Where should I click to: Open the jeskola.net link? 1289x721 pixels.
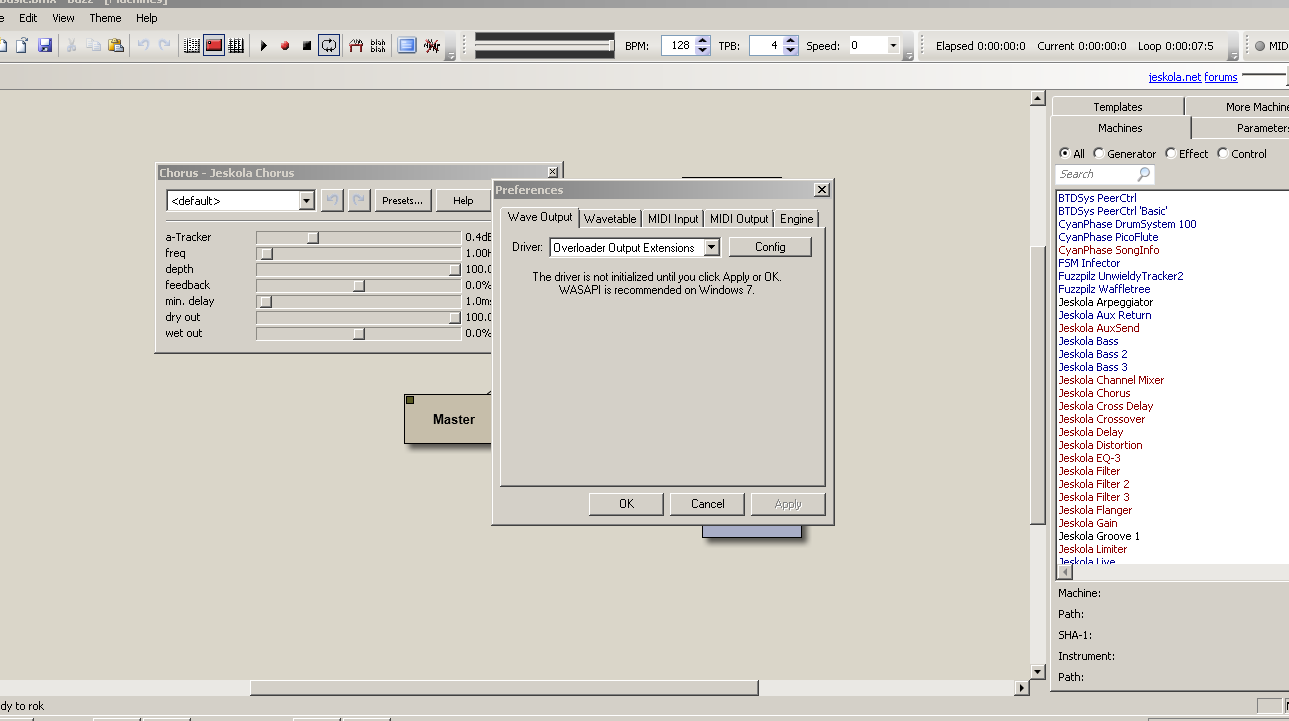(x=1174, y=77)
